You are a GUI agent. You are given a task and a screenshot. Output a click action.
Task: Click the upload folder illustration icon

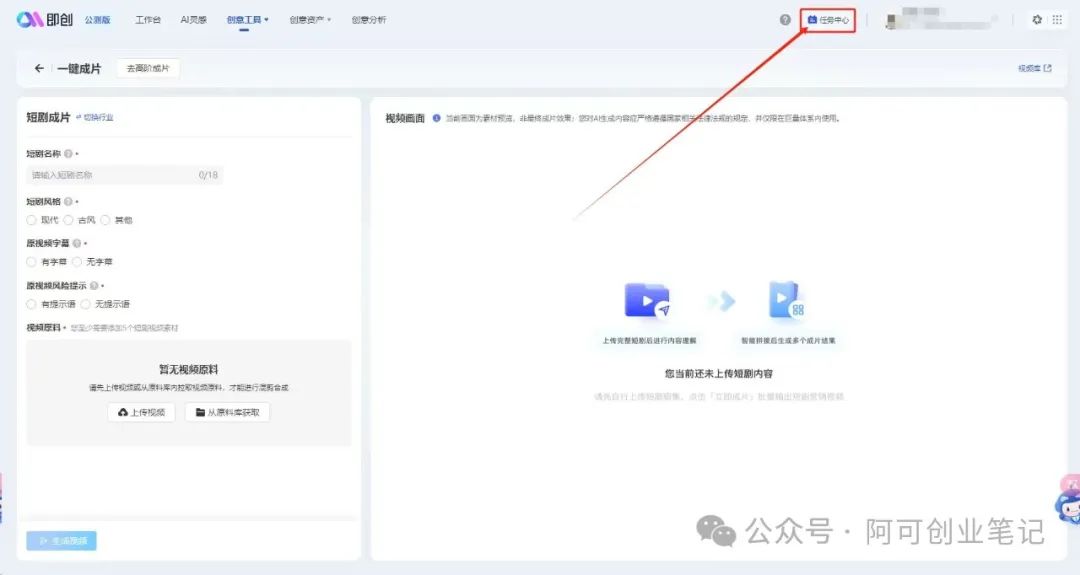click(647, 301)
